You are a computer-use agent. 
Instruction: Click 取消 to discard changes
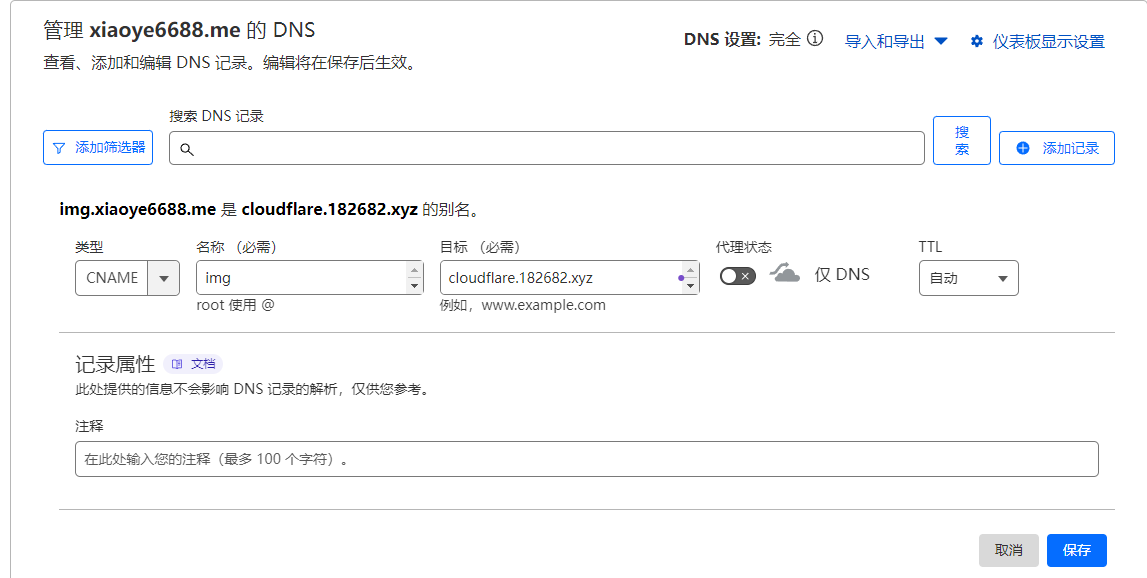point(1008,550)
